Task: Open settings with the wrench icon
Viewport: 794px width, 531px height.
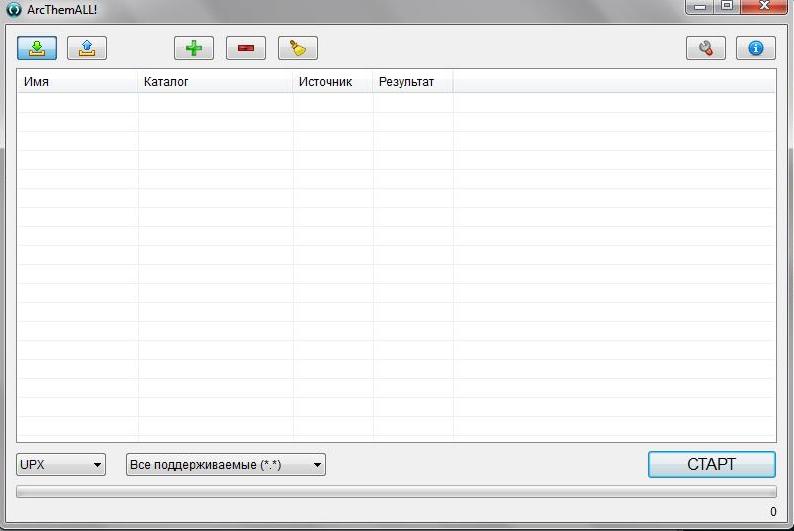Action: click(706, 48)
